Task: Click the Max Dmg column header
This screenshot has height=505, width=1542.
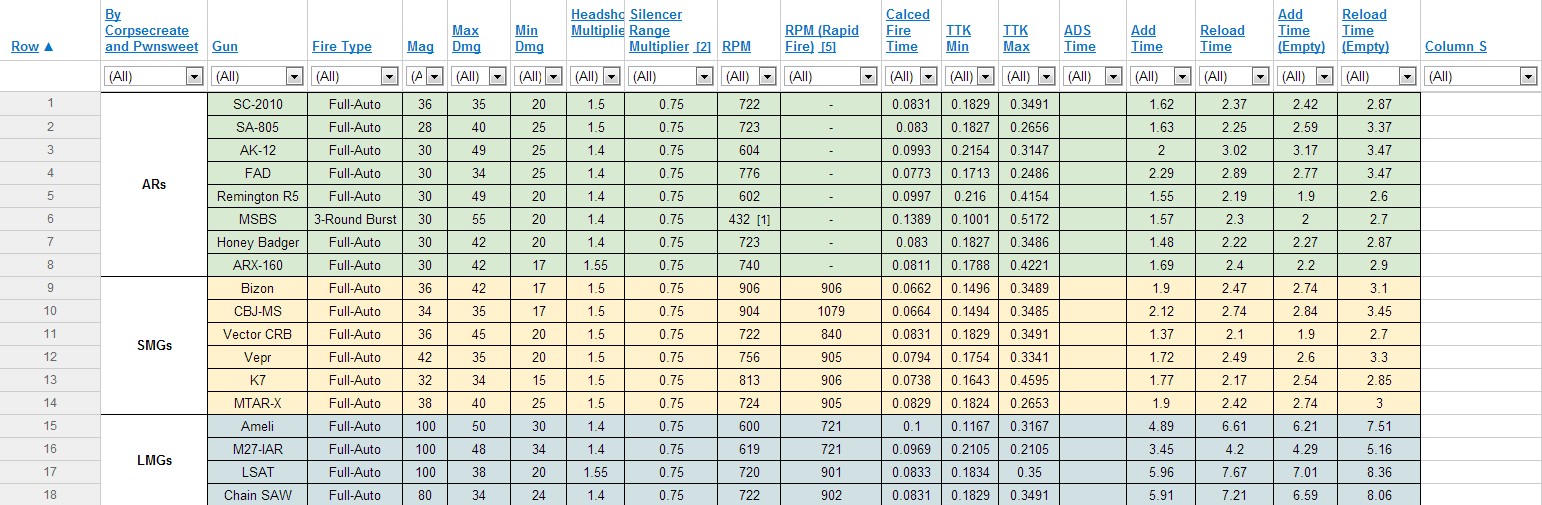Action: (466, 39)
